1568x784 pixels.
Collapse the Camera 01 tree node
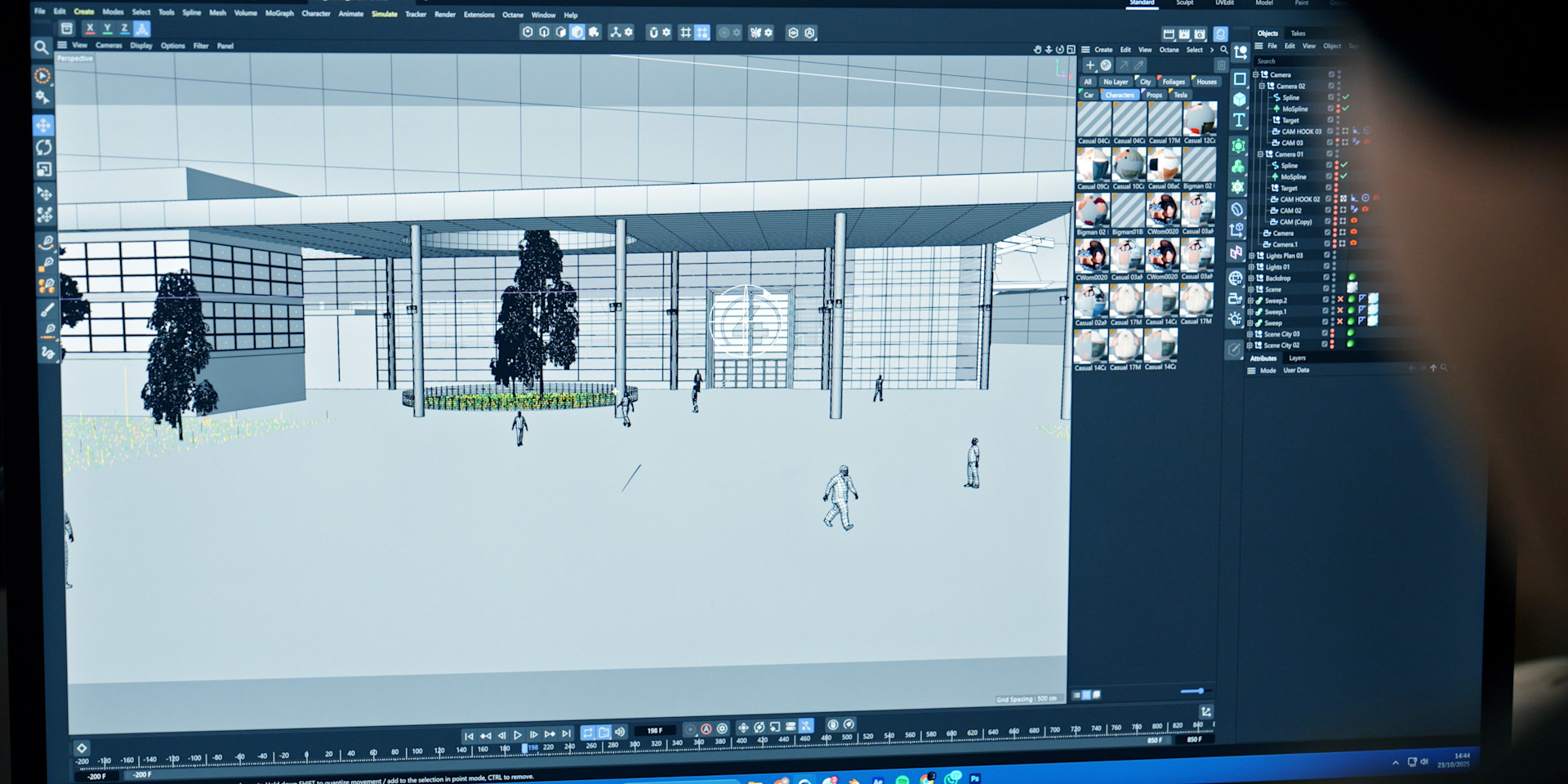[x=1260, y=154]
